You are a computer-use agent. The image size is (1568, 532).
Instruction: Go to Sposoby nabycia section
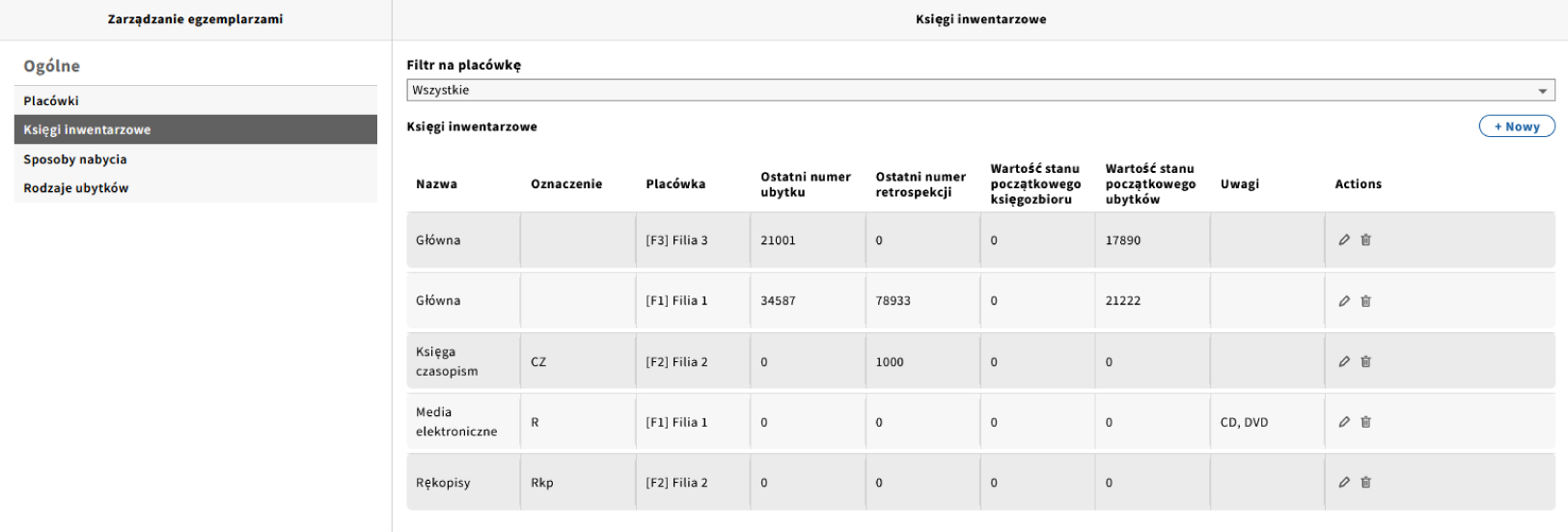pyautogui.click(x=75, y=159)
